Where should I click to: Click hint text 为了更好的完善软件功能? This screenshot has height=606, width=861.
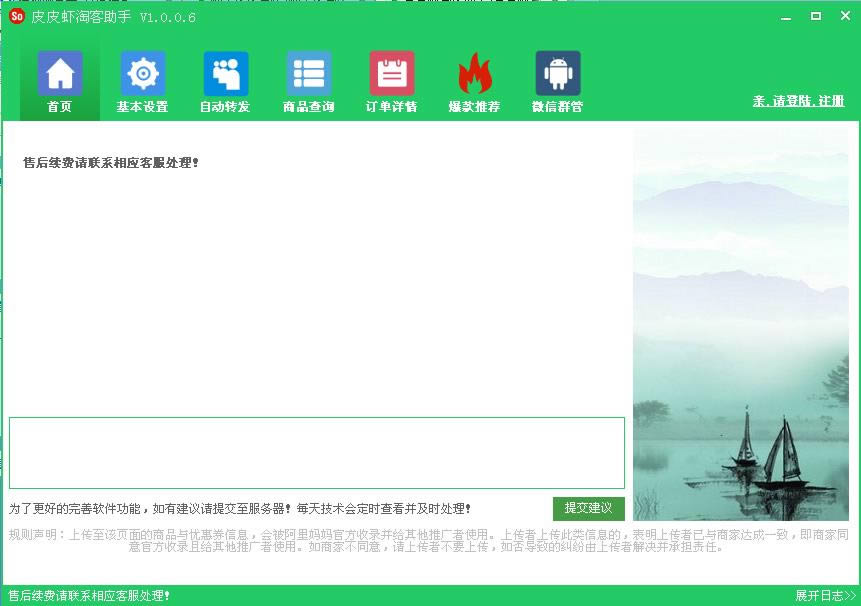pos(239,509)
